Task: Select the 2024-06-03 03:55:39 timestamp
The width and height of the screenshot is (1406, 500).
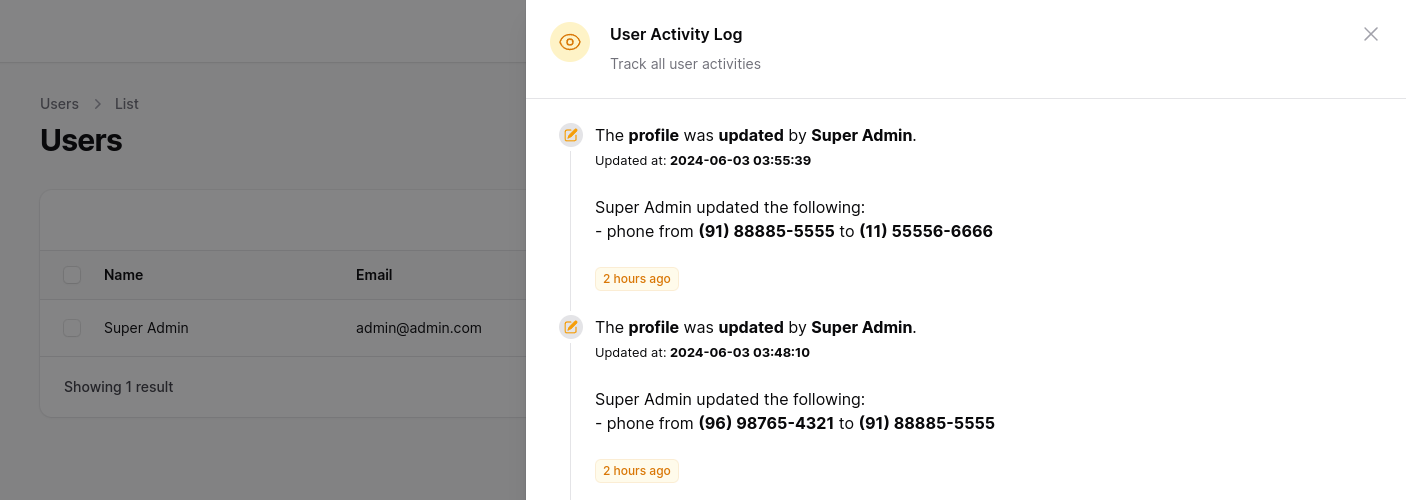Action: (740, 160)
